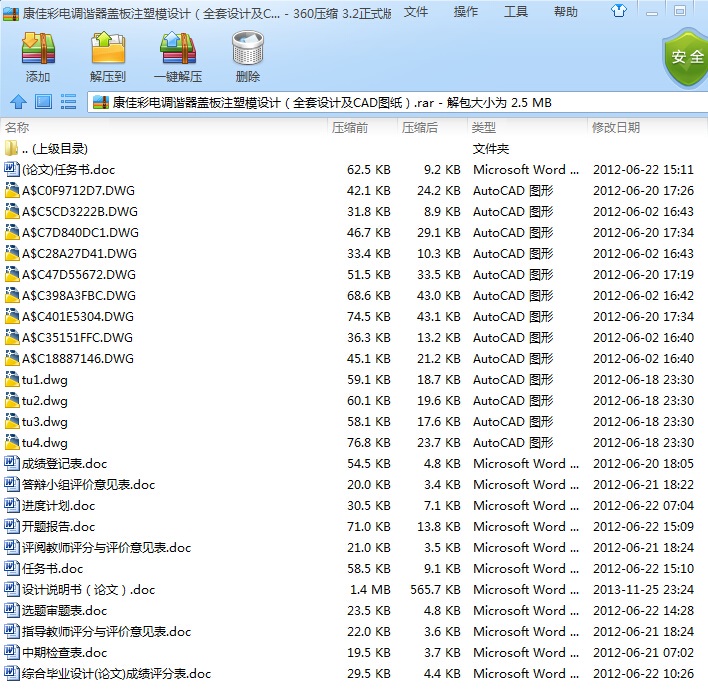The height and width of the screenshot is (694, 708).
Task: Open the 文件 menu
Action: (x=415, y=12)
